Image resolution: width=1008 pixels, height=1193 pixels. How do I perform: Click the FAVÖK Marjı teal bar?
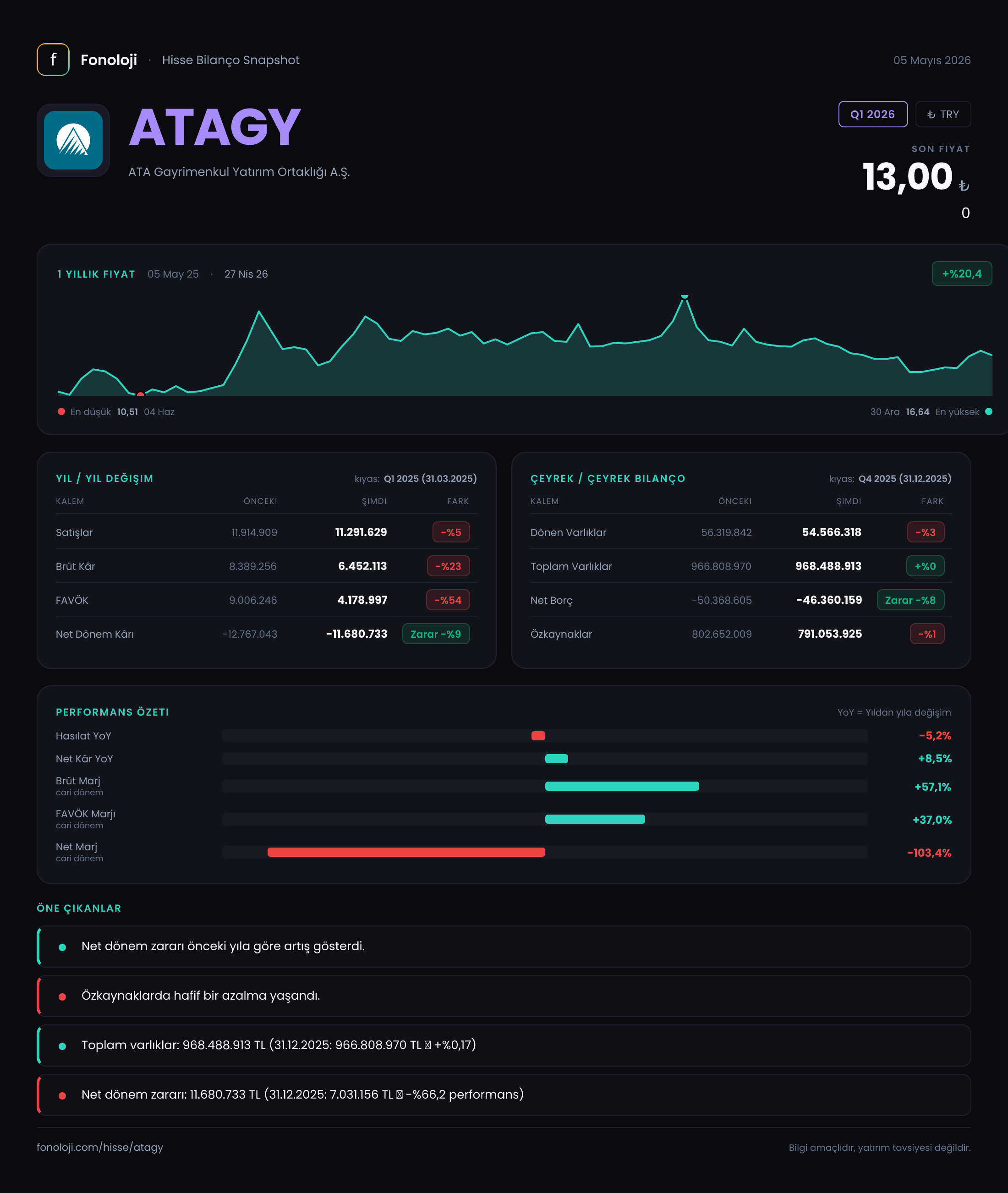point(595,819)
